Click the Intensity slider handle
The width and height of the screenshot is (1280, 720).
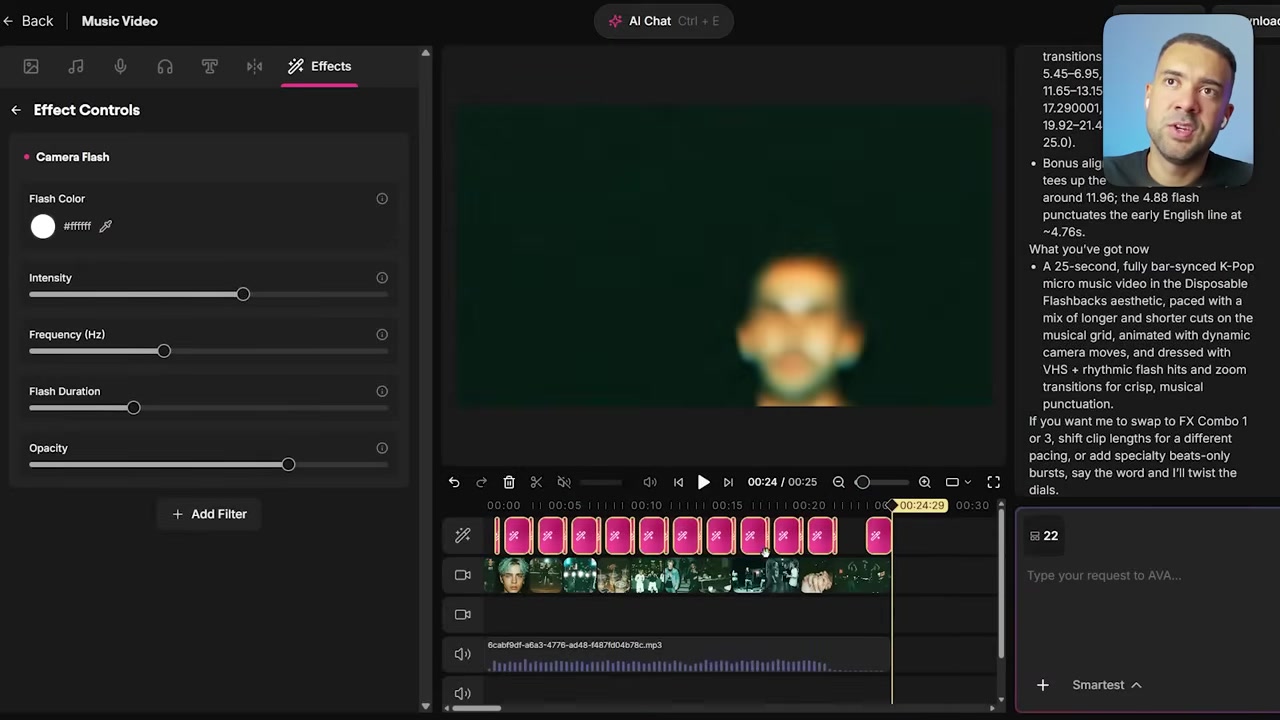click(x=243, y=294)
